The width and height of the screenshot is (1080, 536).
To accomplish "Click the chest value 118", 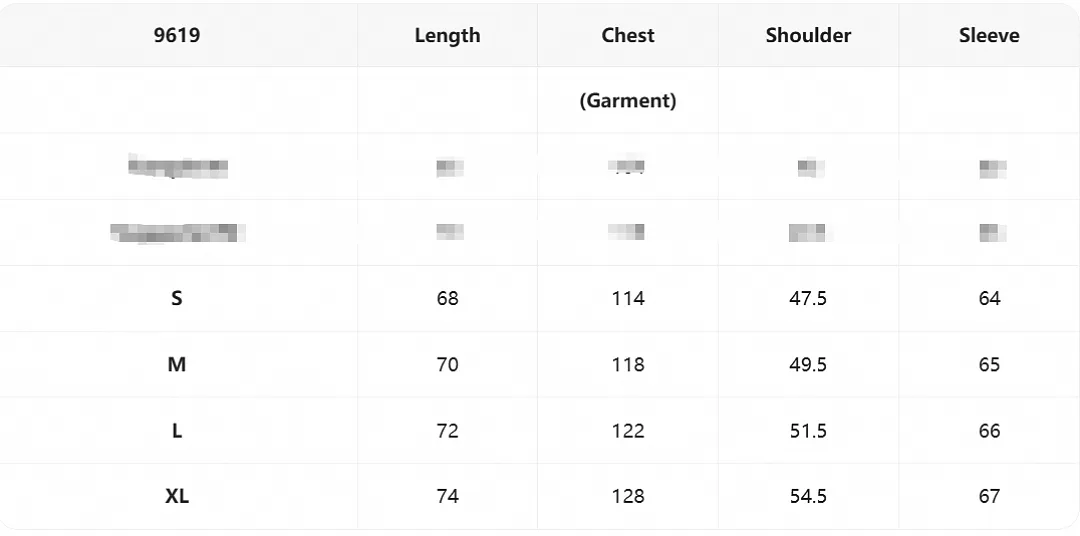I will click(x=628, y=364).
